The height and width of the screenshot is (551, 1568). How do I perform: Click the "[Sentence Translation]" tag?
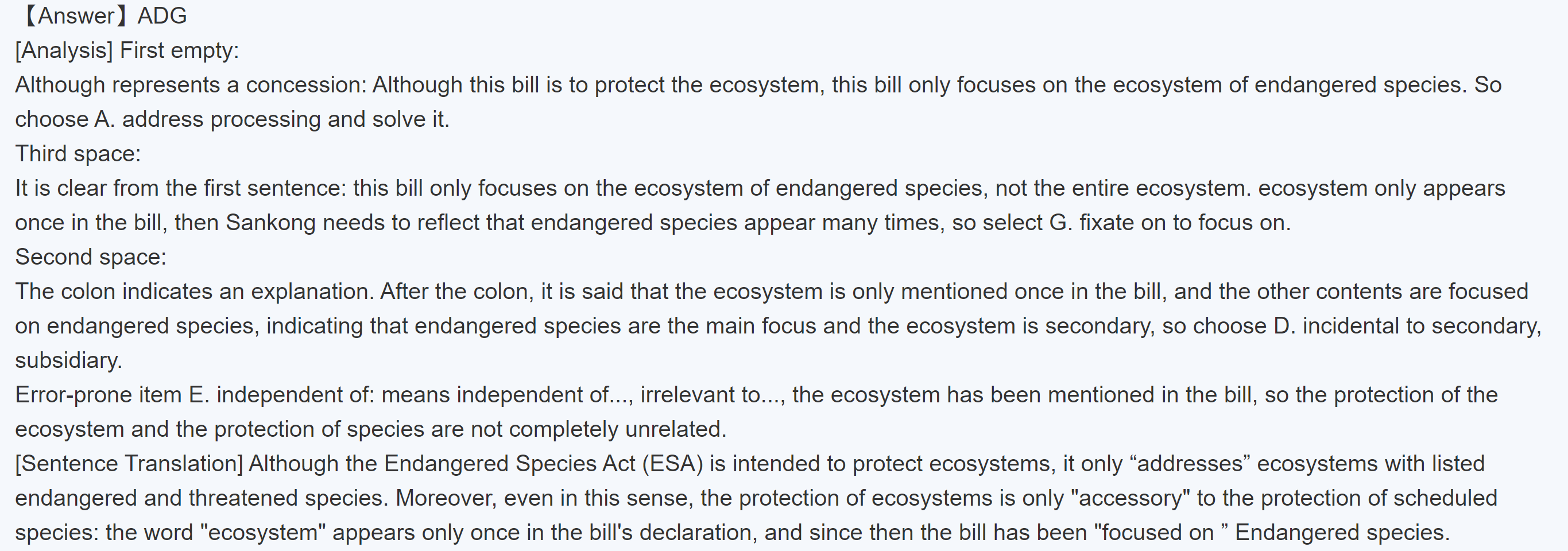coord(129,464)
